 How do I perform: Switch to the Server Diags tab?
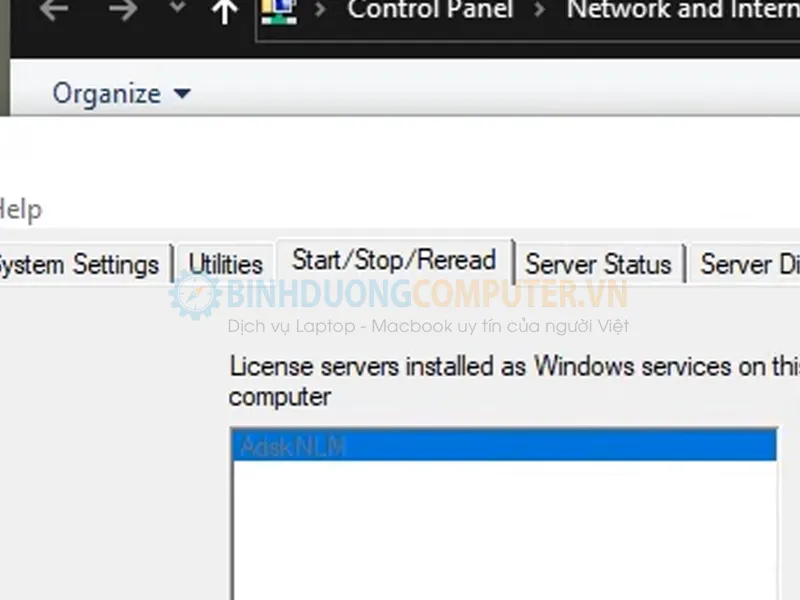pos(748,265)
